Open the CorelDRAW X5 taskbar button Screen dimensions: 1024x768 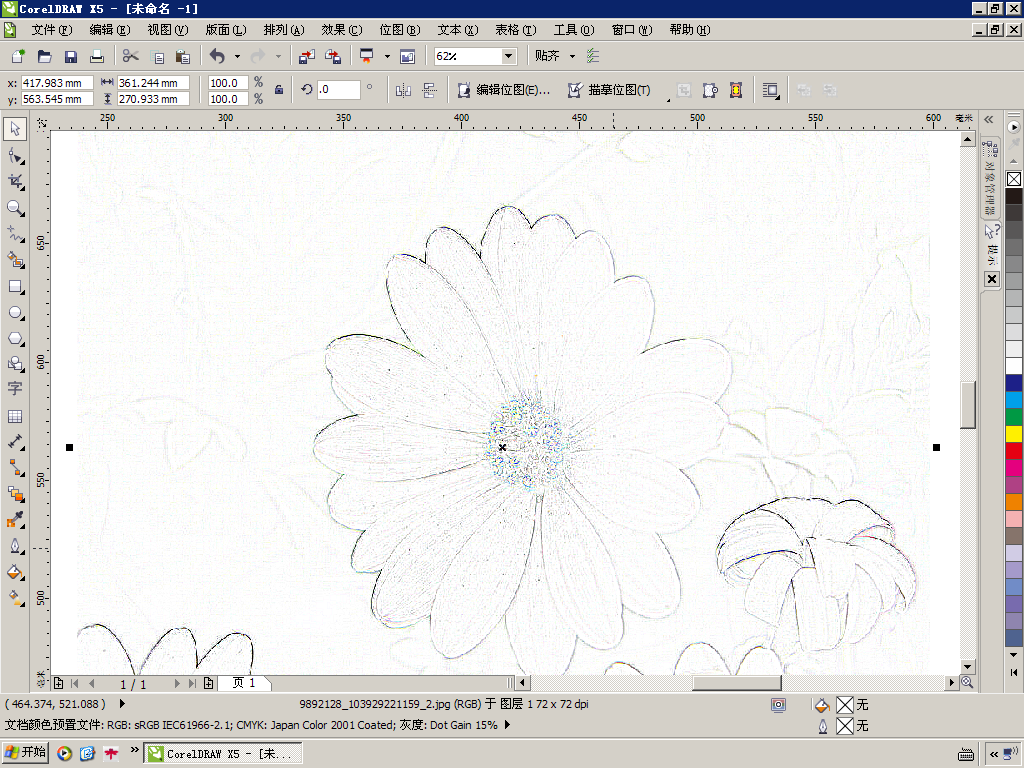pos(223,754)
